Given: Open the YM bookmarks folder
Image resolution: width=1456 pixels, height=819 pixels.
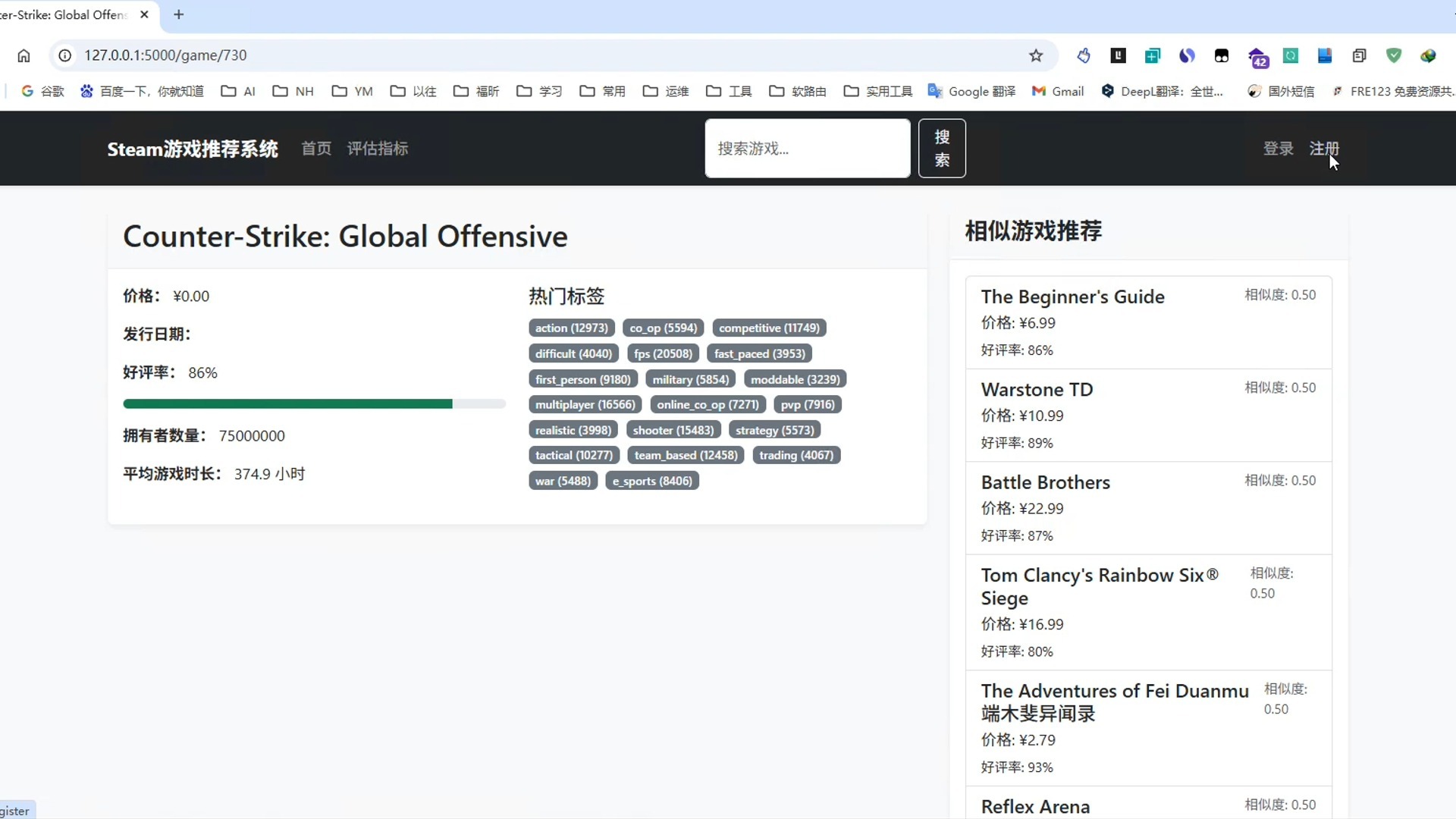Looking at the screenshot, I should [x=353, y=91].
